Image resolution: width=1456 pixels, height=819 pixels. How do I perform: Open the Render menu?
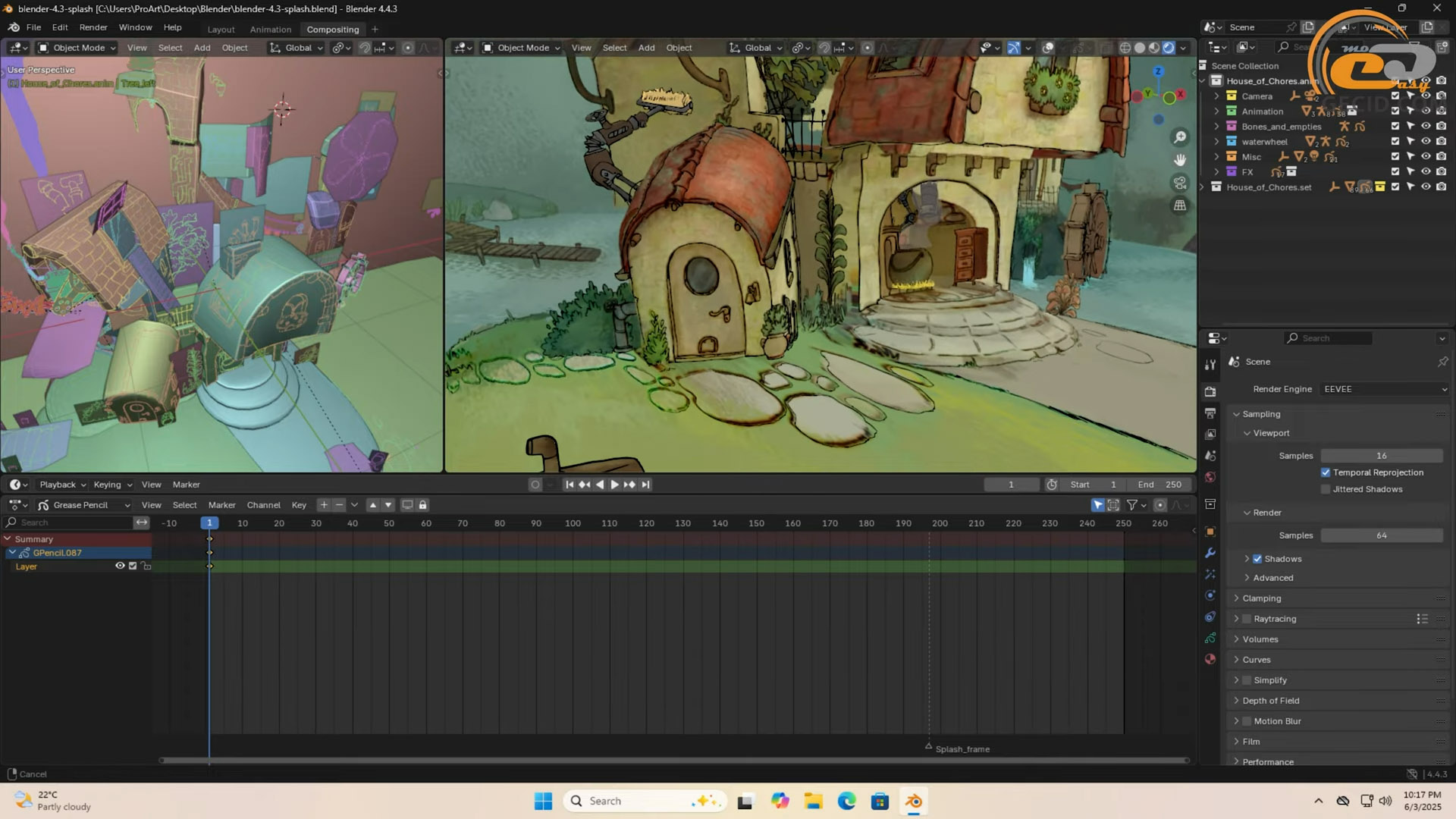(93, 27)
